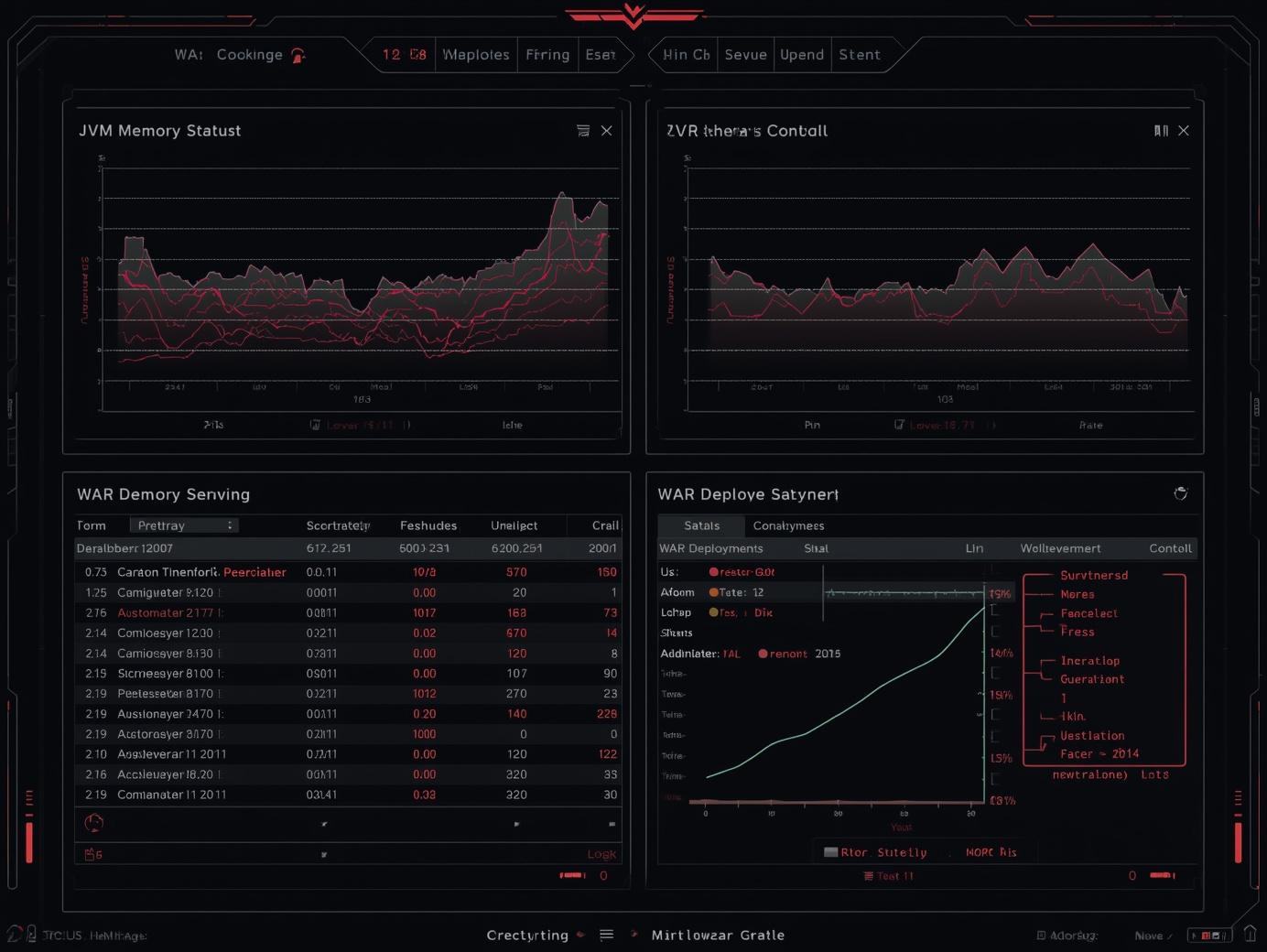1267x952 pixels.
Task: Click the Upend button in top bar
Action: [x=802, y=55]
